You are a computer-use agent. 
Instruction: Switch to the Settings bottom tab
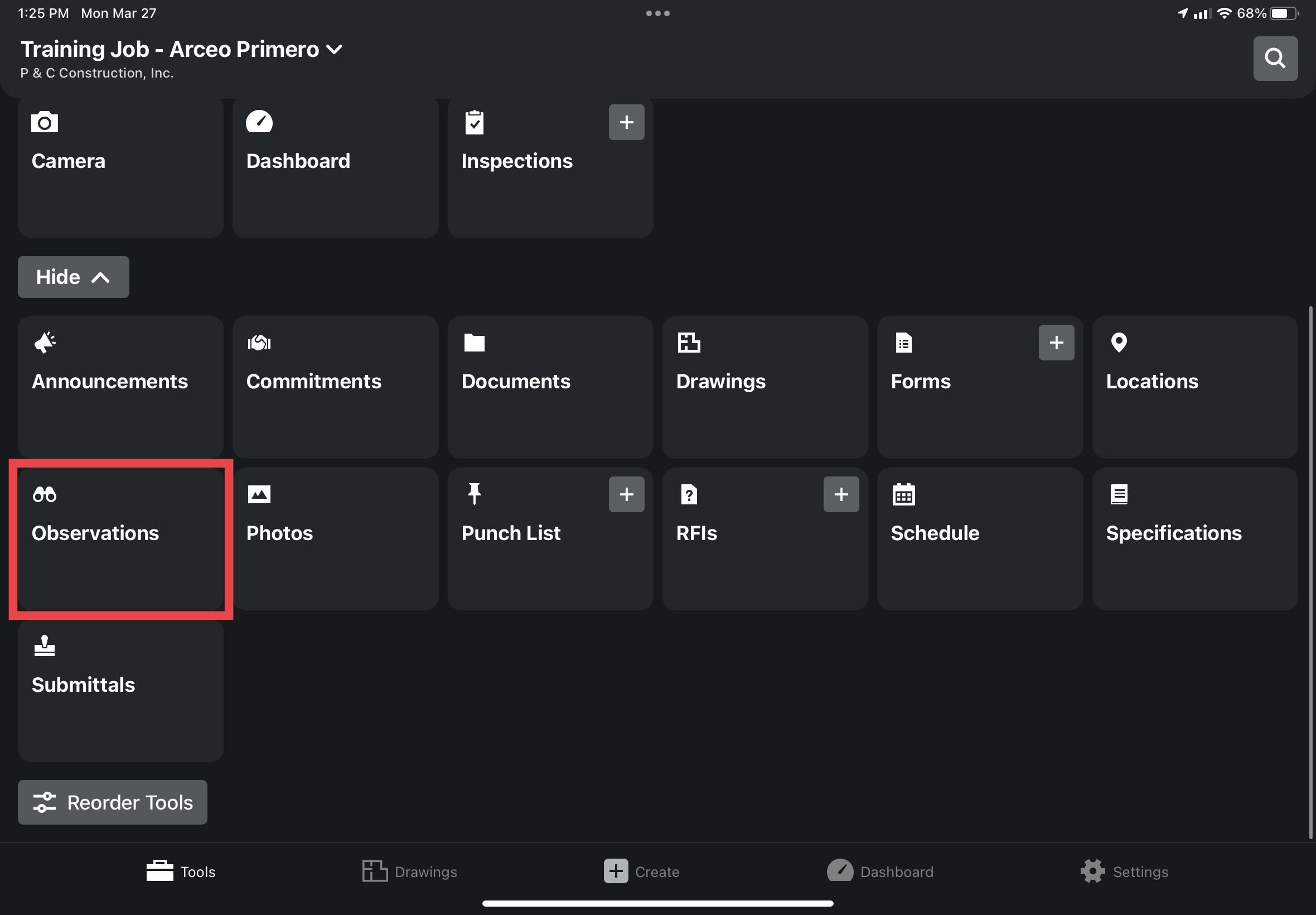[x=1124, y=871]
